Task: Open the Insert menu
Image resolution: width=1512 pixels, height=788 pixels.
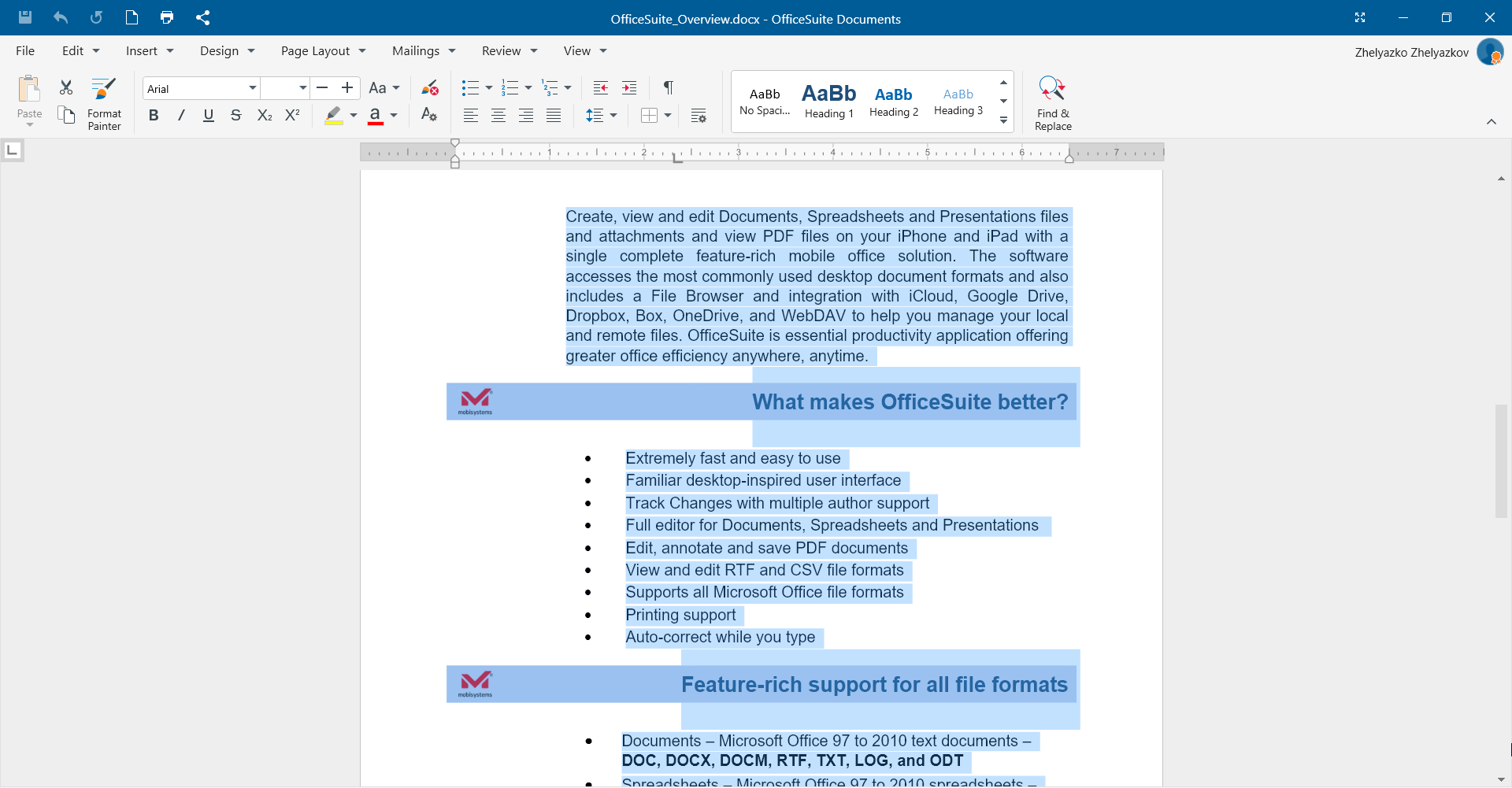Action: (x=150, y=50)
